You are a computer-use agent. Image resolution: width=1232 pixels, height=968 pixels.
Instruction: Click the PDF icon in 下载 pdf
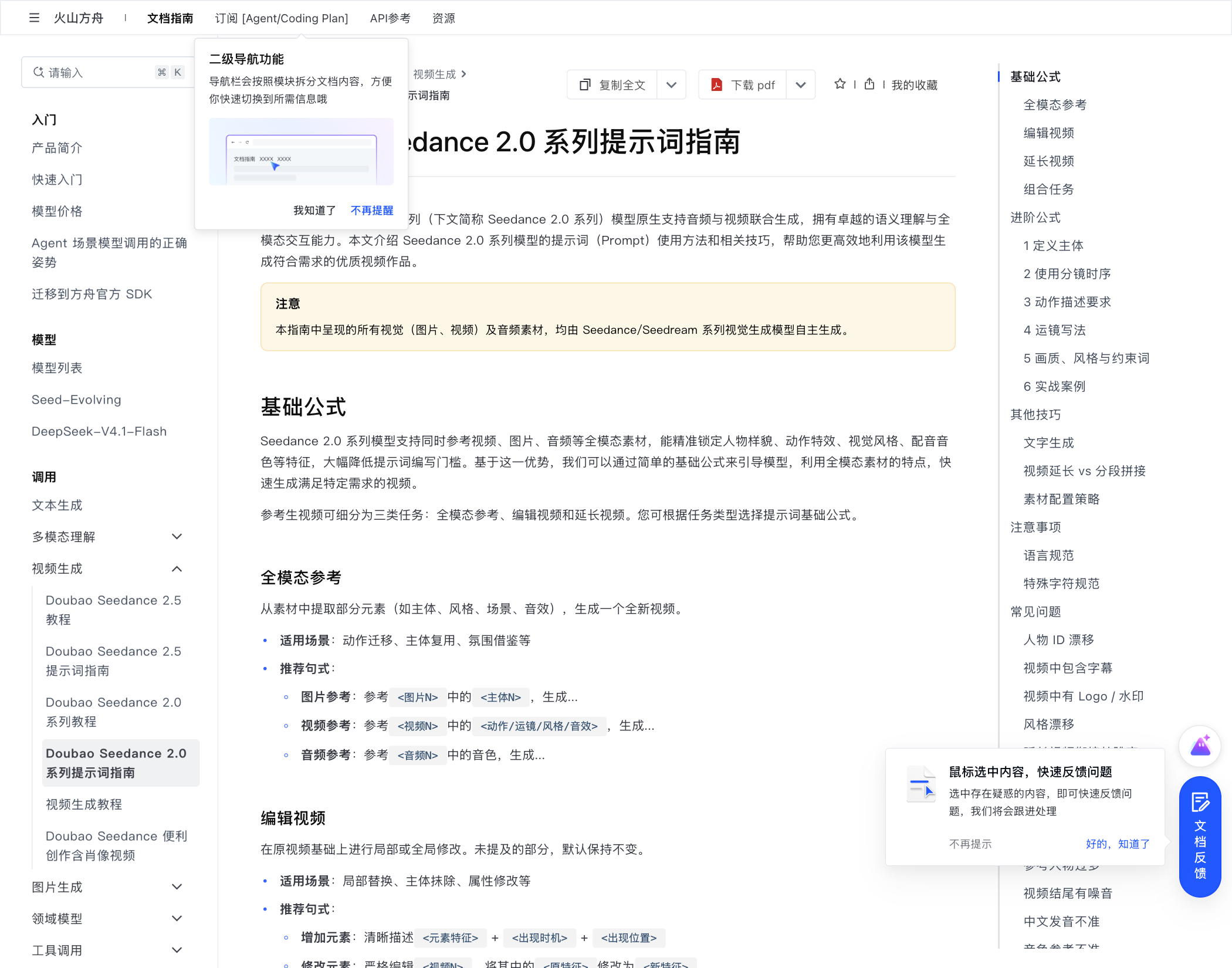[x=716, y=85]
